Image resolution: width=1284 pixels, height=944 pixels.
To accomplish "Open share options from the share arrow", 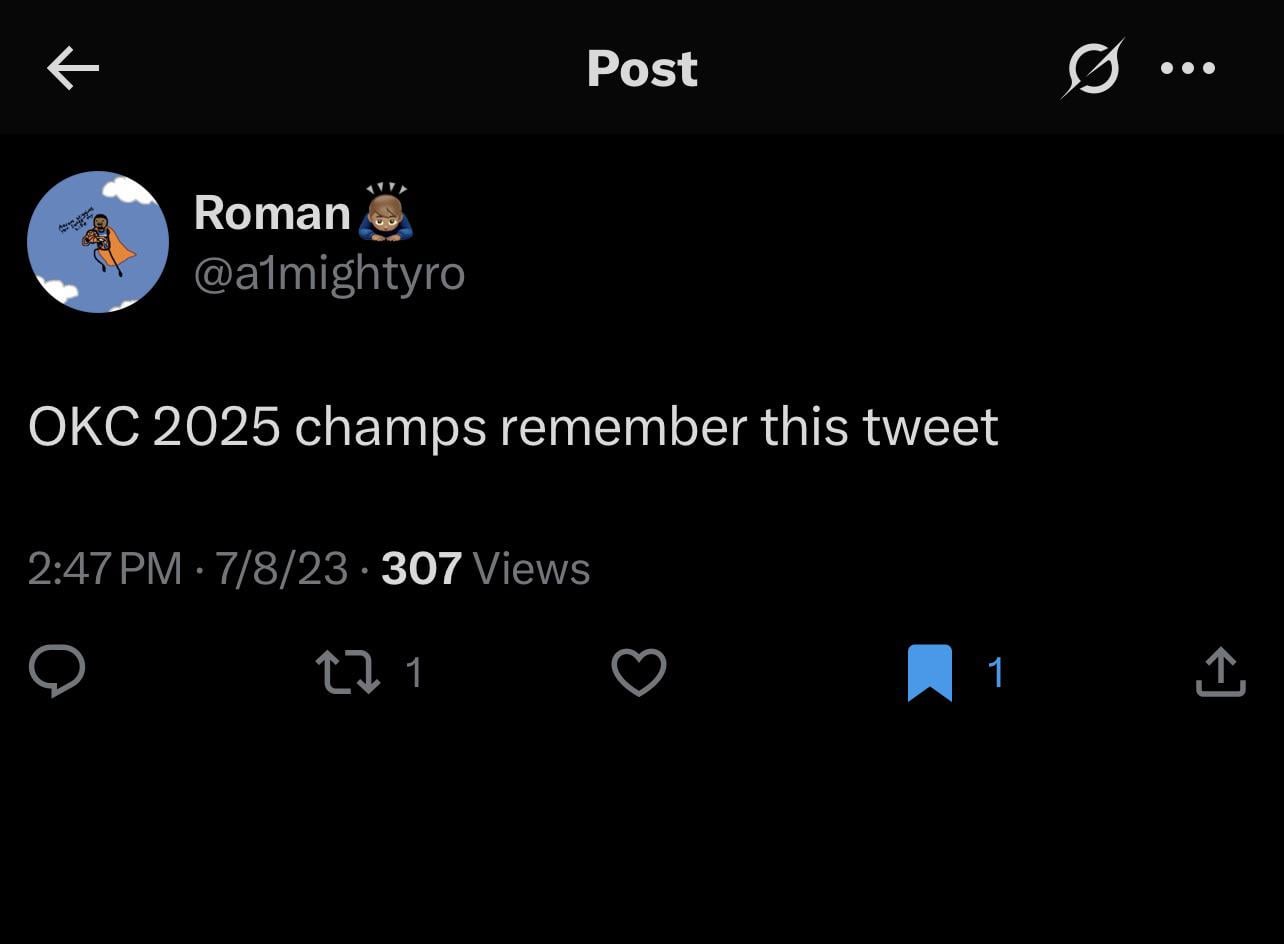I will tap(1220, 671).
